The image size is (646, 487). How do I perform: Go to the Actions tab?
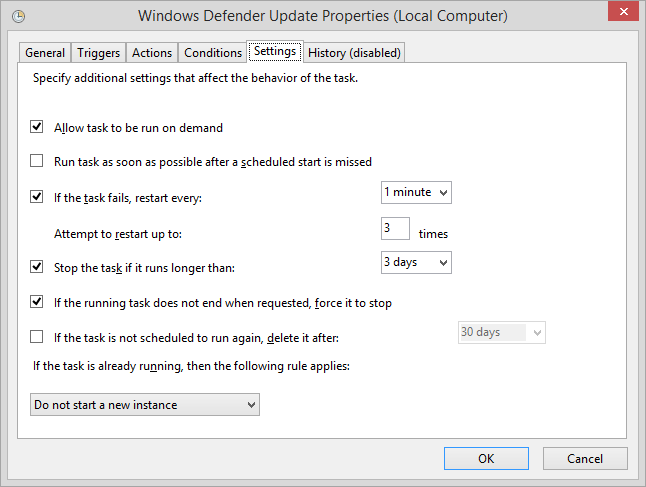click(x=152, y=53)
